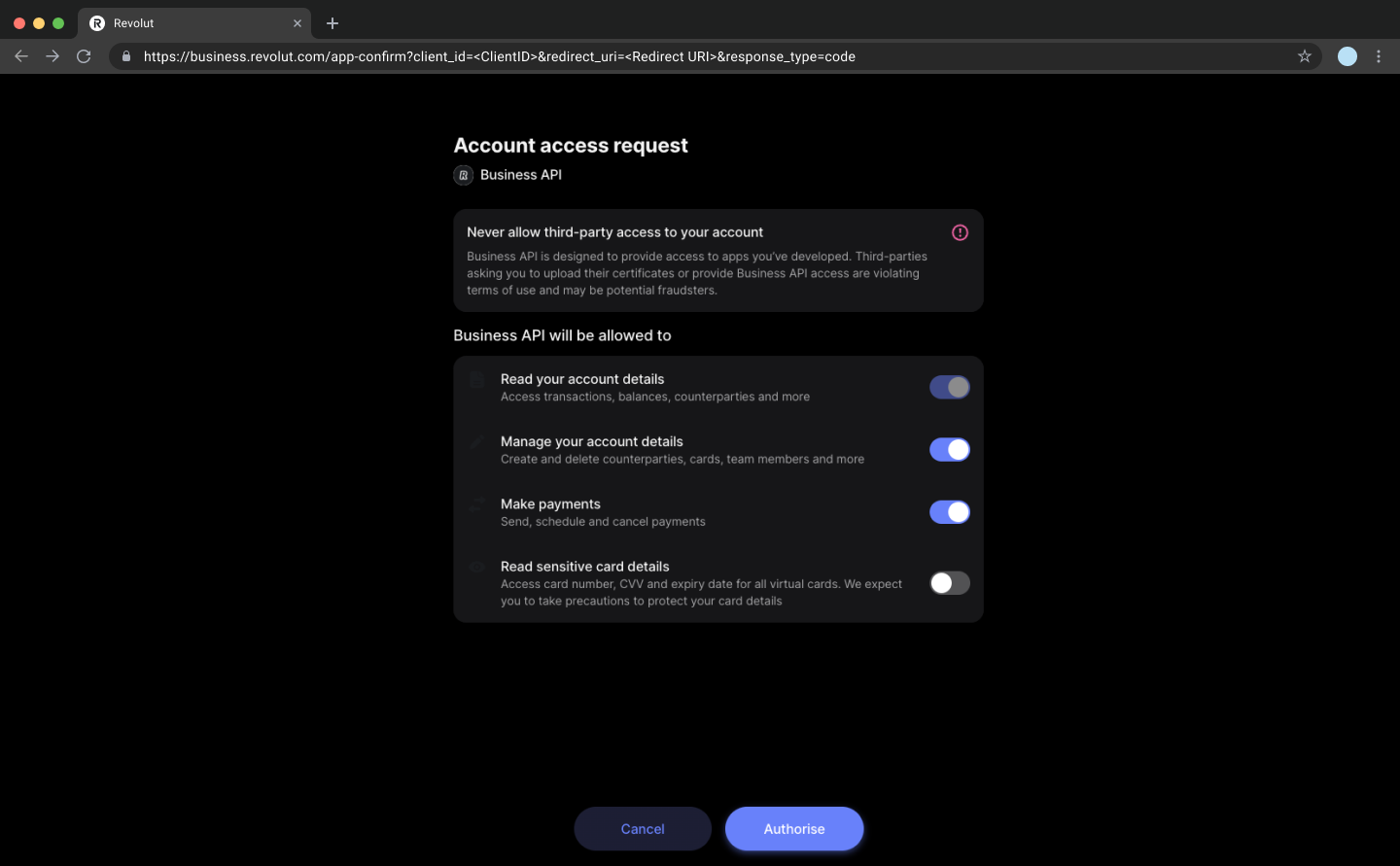Click the Send, schedule and cancel payments description
This screenshot has height=866, width=1400.
click(x=603, y=522)
